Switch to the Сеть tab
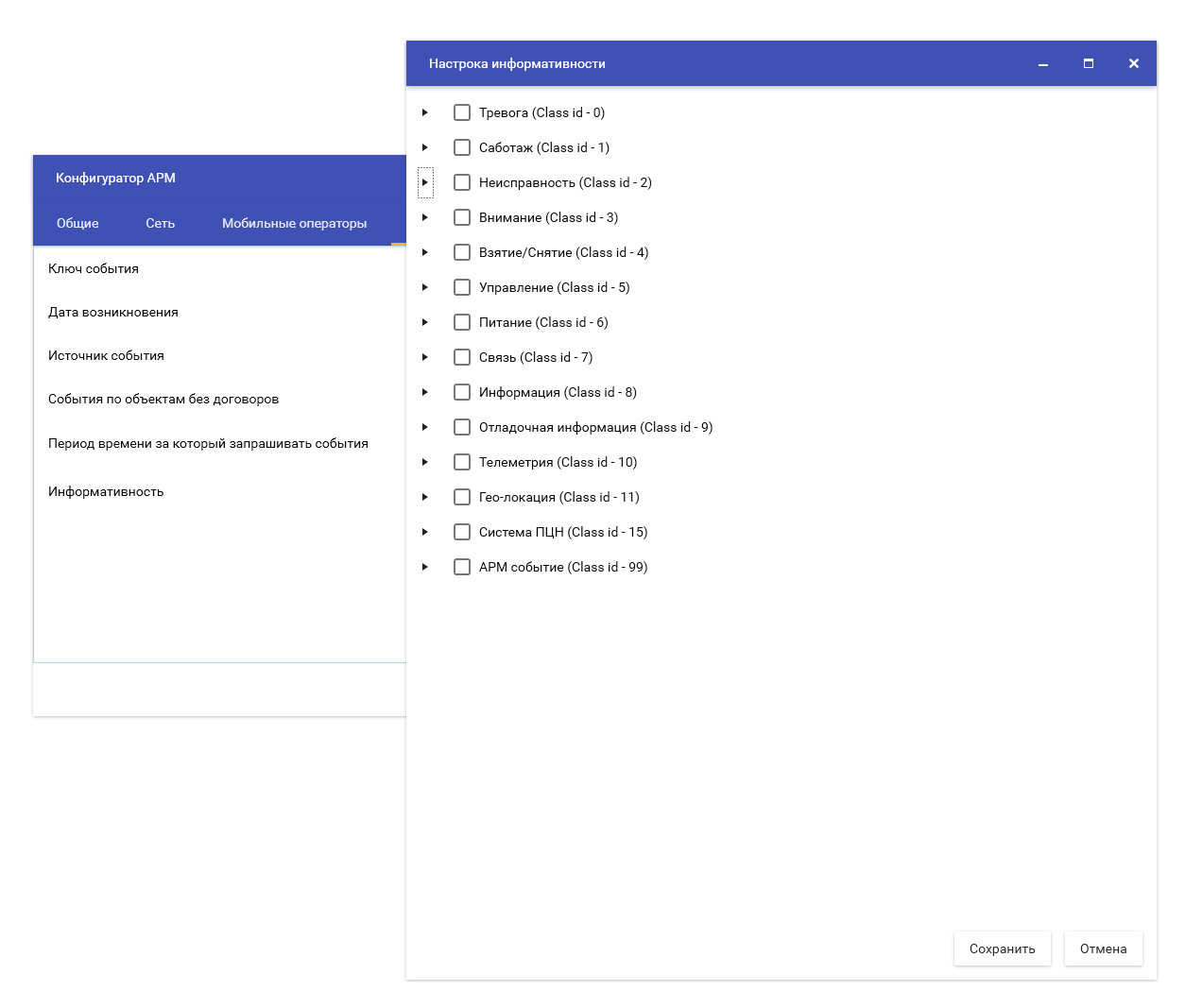The width and height of the screenshot is (1185, 1008). [x=161, y=224]
